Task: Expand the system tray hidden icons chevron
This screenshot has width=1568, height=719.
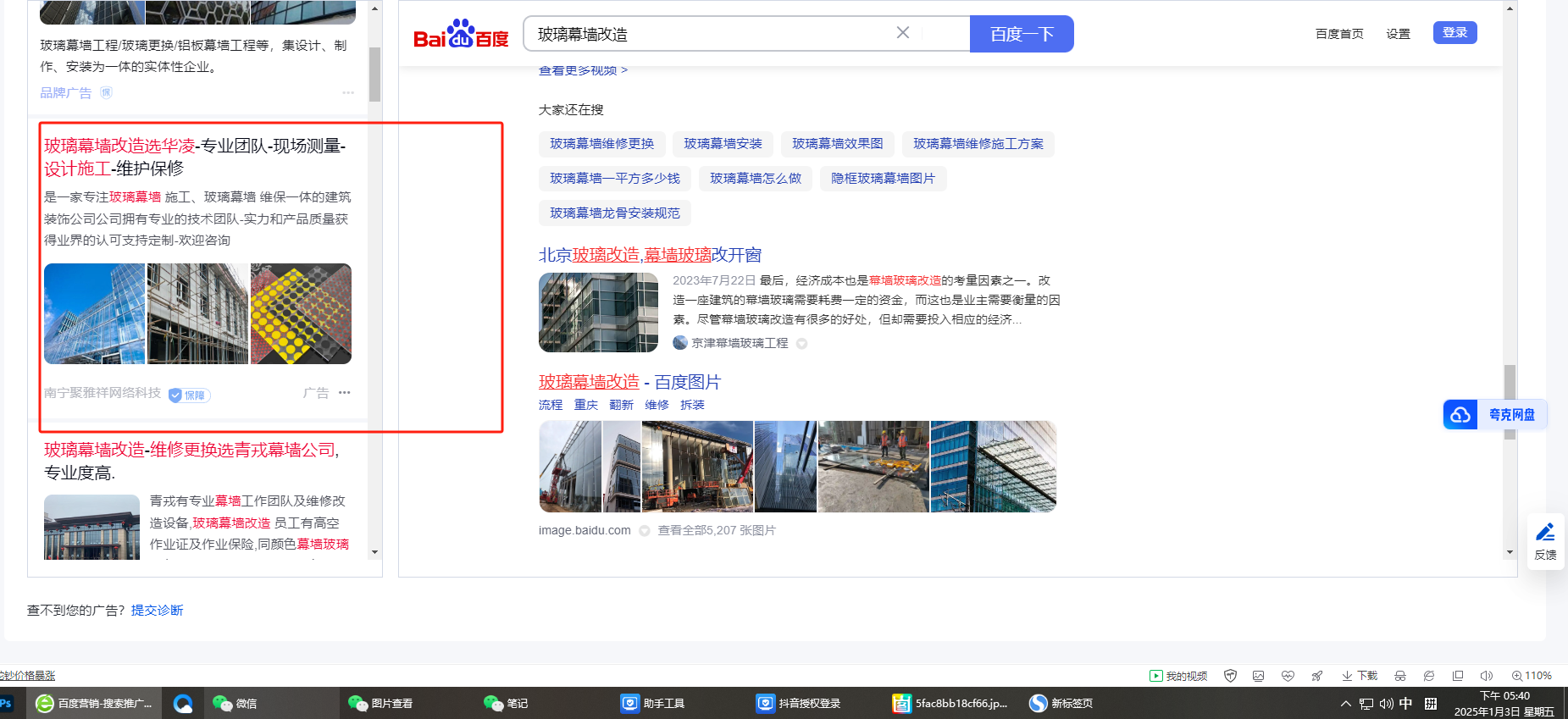Action: click(x=1345, y=704)
